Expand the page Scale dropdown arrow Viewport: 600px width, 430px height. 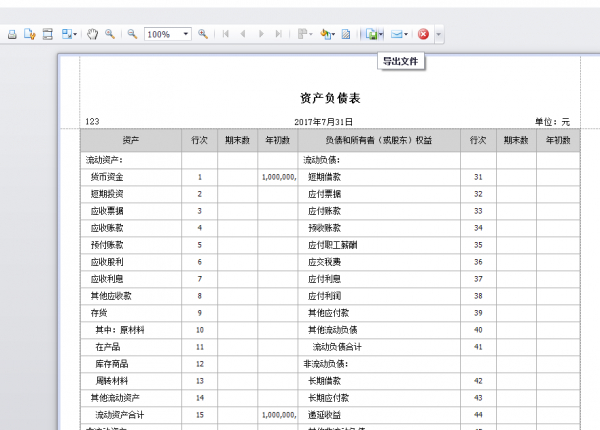(71, 34)
